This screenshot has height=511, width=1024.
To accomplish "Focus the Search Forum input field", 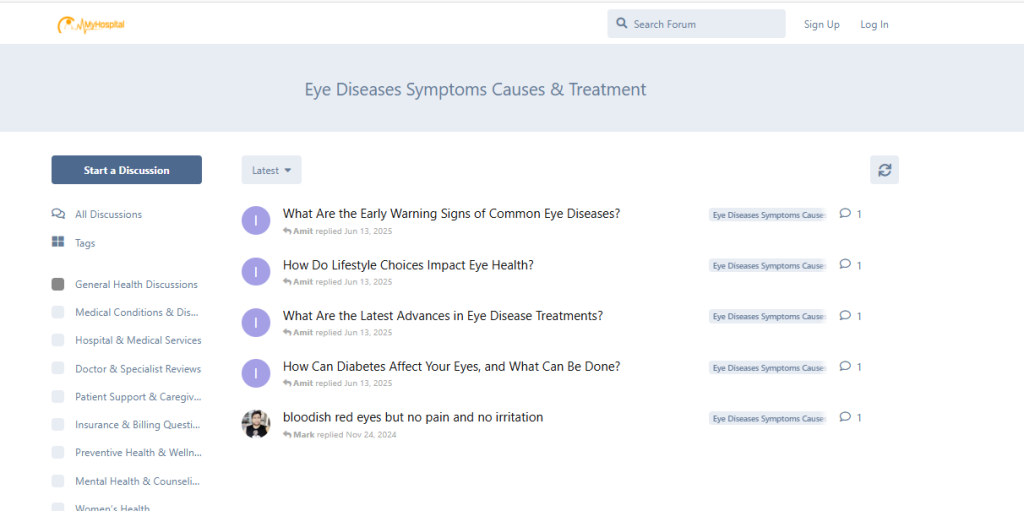I will (x=705, y=24).
